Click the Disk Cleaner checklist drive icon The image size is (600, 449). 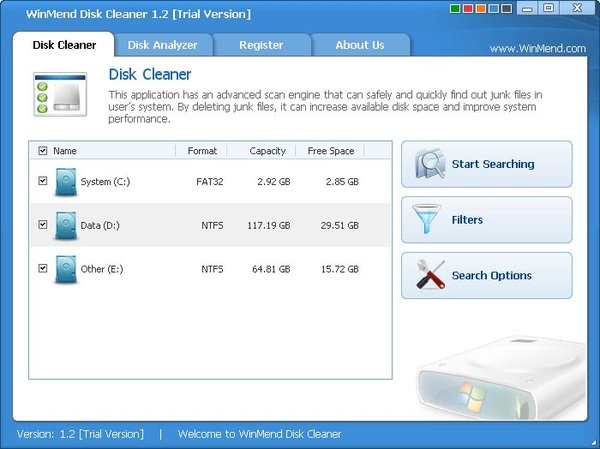tap(60, 94)
